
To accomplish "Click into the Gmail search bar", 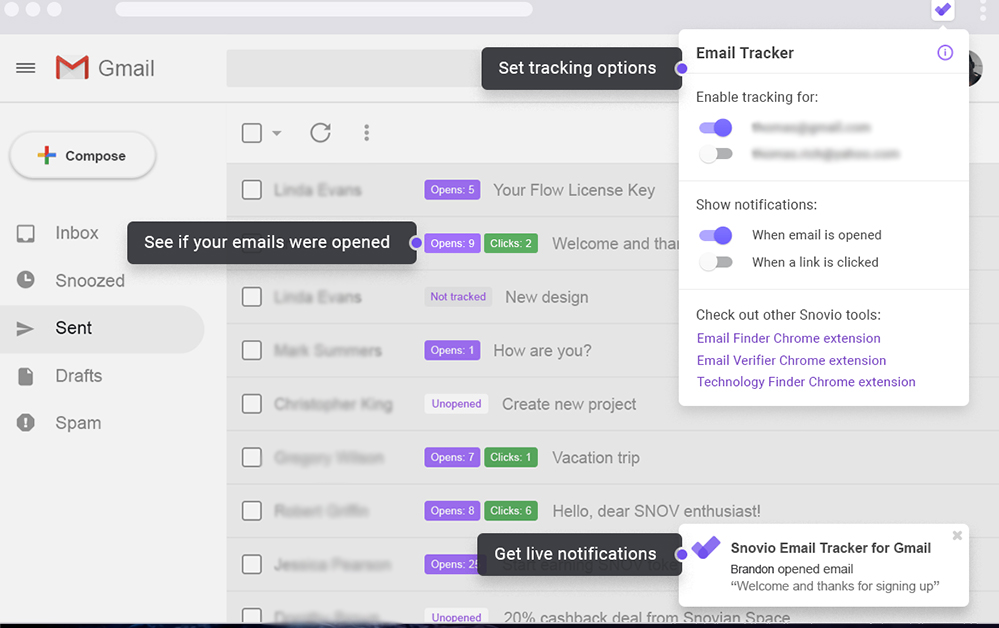I will point(354,68).
